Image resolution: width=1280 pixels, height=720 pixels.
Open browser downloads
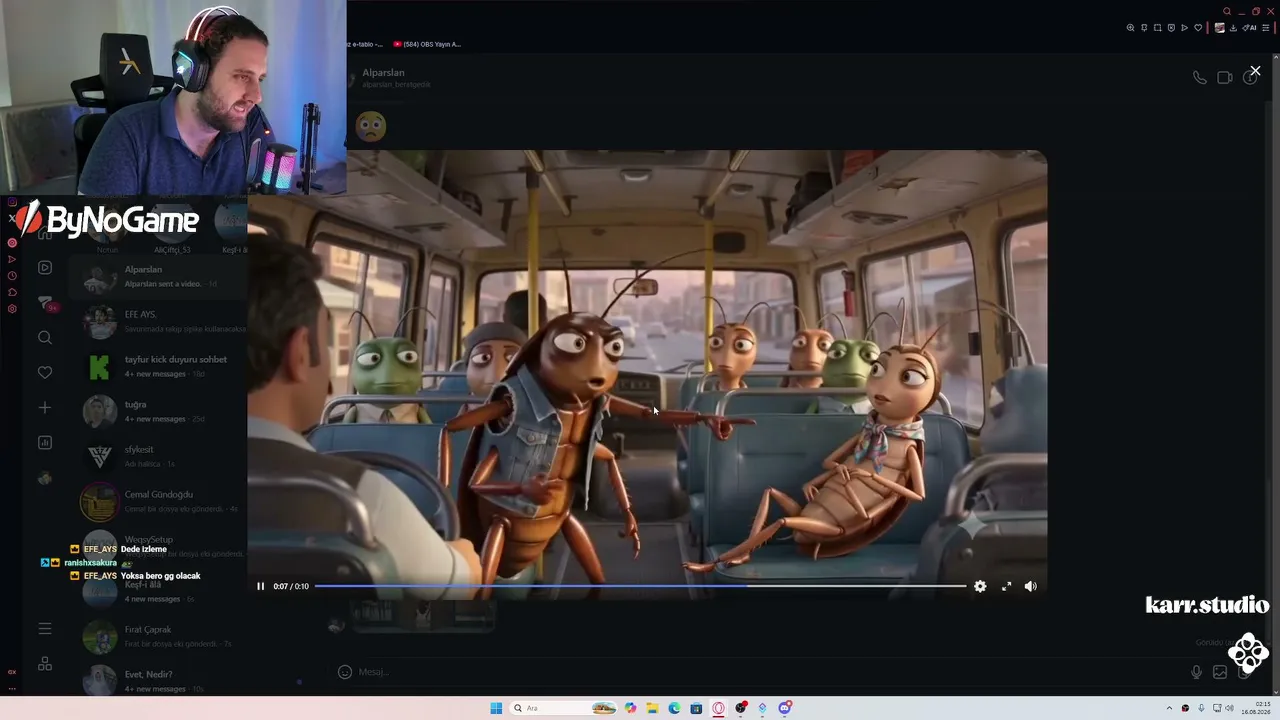tap(1234, 28)
